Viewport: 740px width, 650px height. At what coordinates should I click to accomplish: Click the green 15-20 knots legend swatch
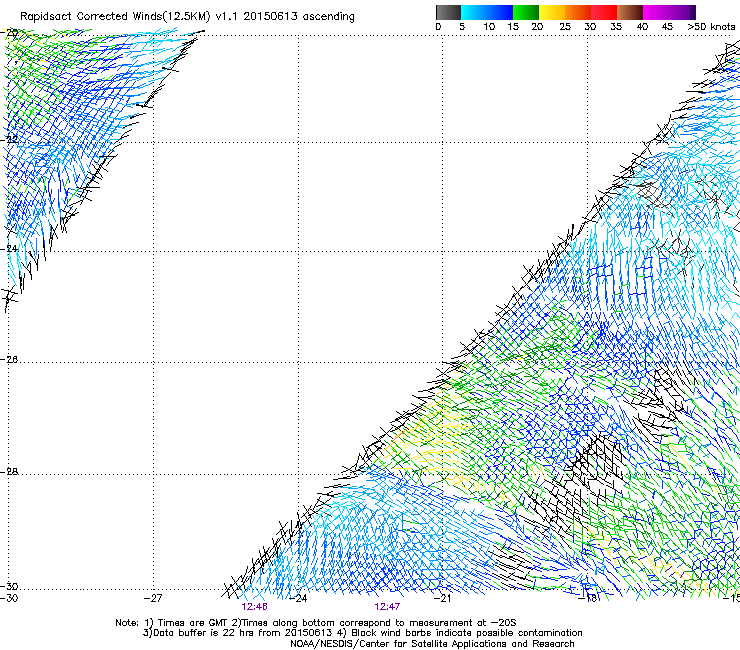click(x=526, y=12)
